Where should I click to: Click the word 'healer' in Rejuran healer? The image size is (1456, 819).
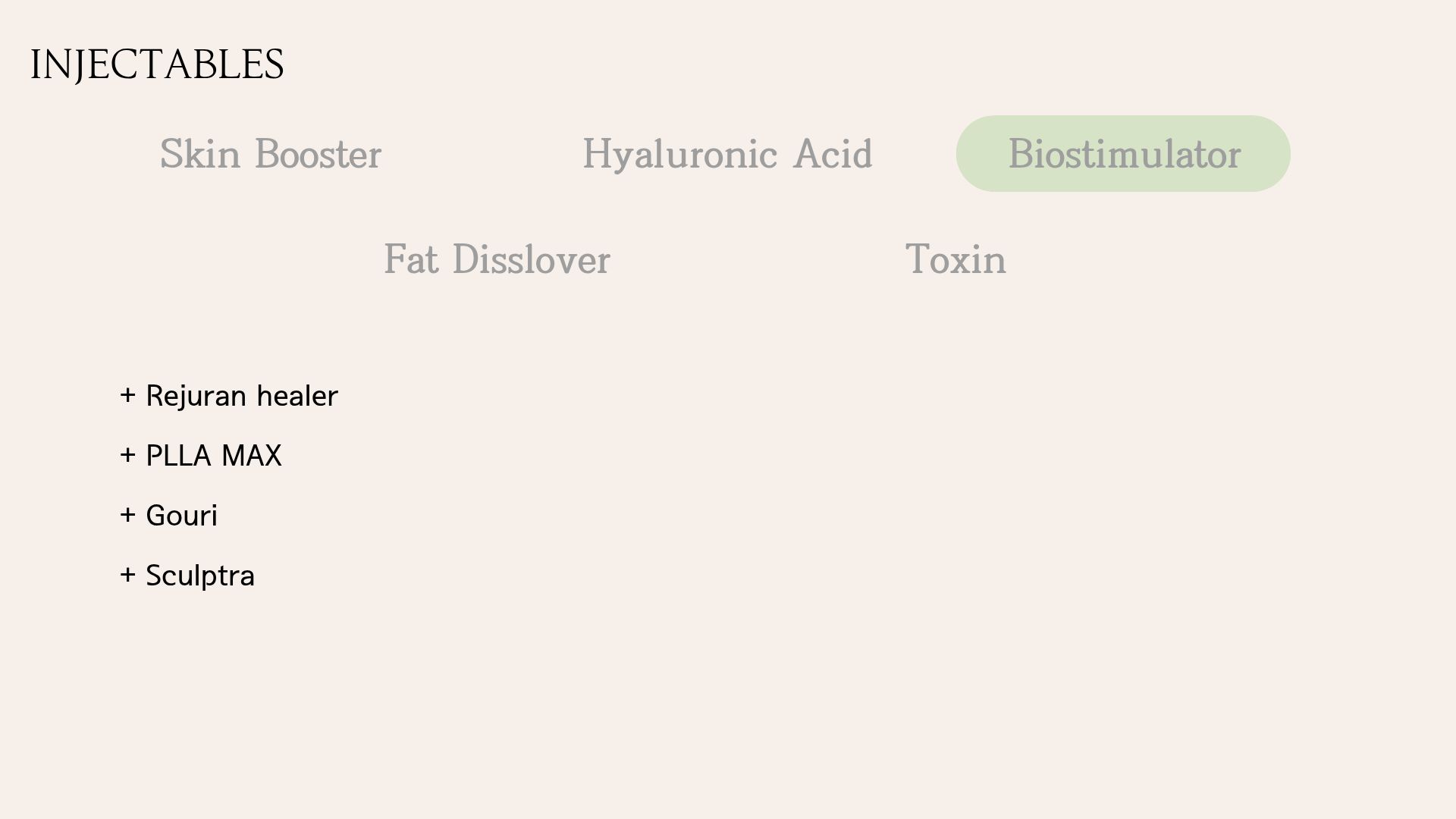pyautogui.click(x=297, y=396)
